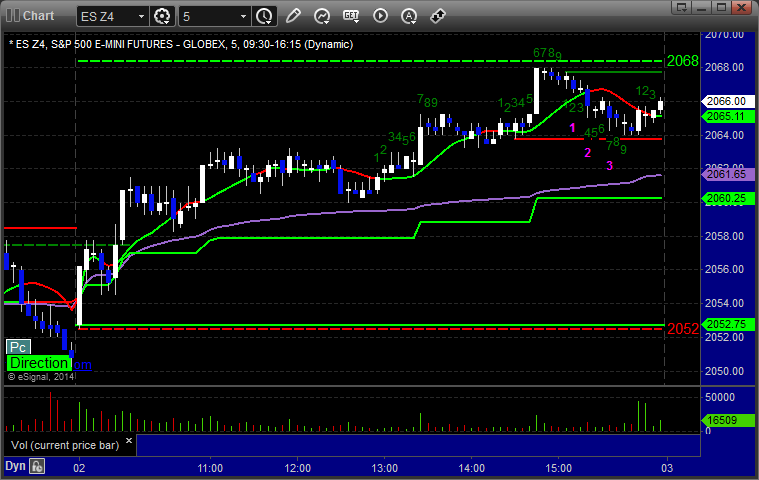Click the purple 2061.65 price tag
The width and height of the screenshot is (759, 480).
(727, 174)
